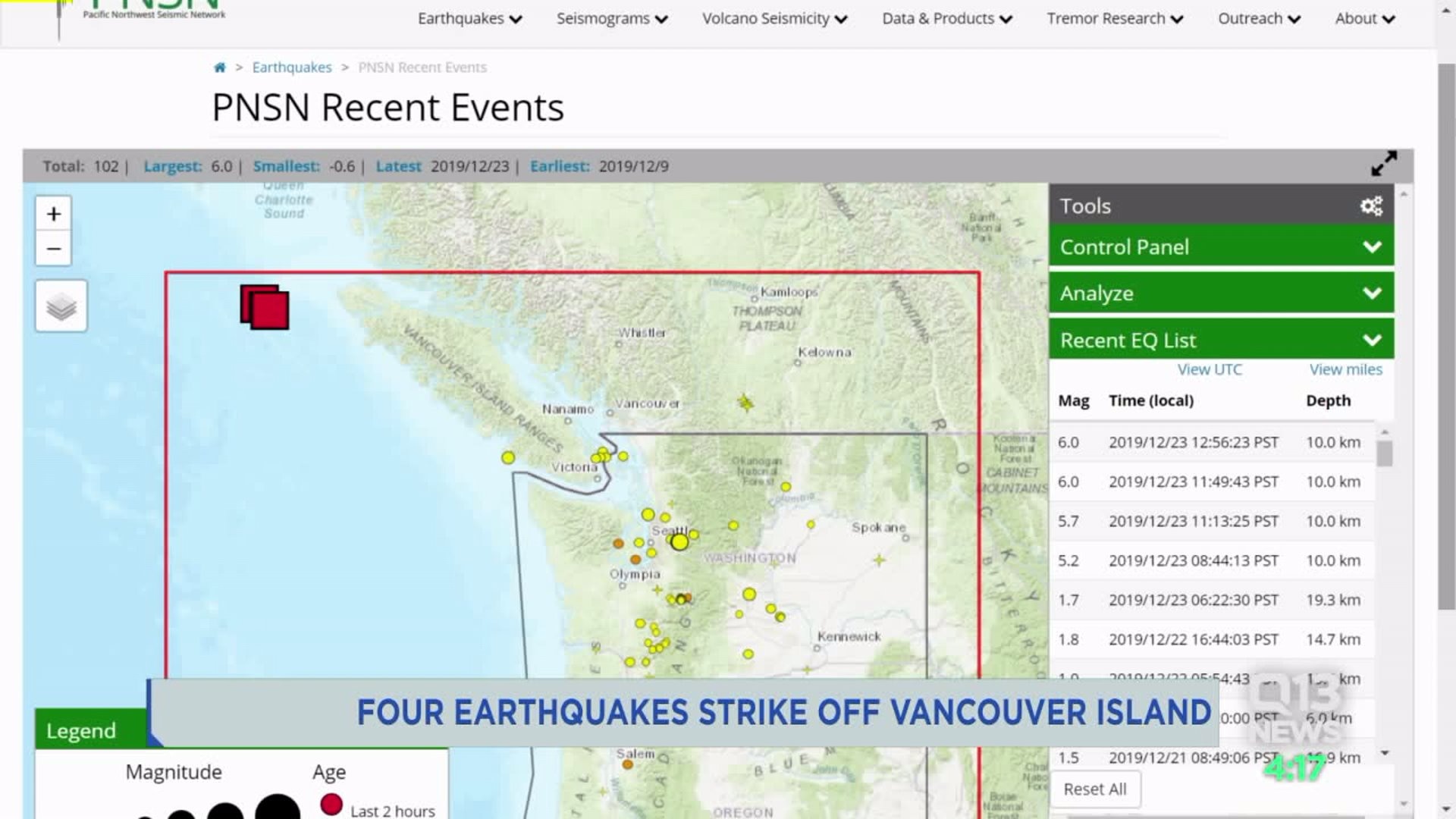Switch time display with View UTC

coord(1210,369)
